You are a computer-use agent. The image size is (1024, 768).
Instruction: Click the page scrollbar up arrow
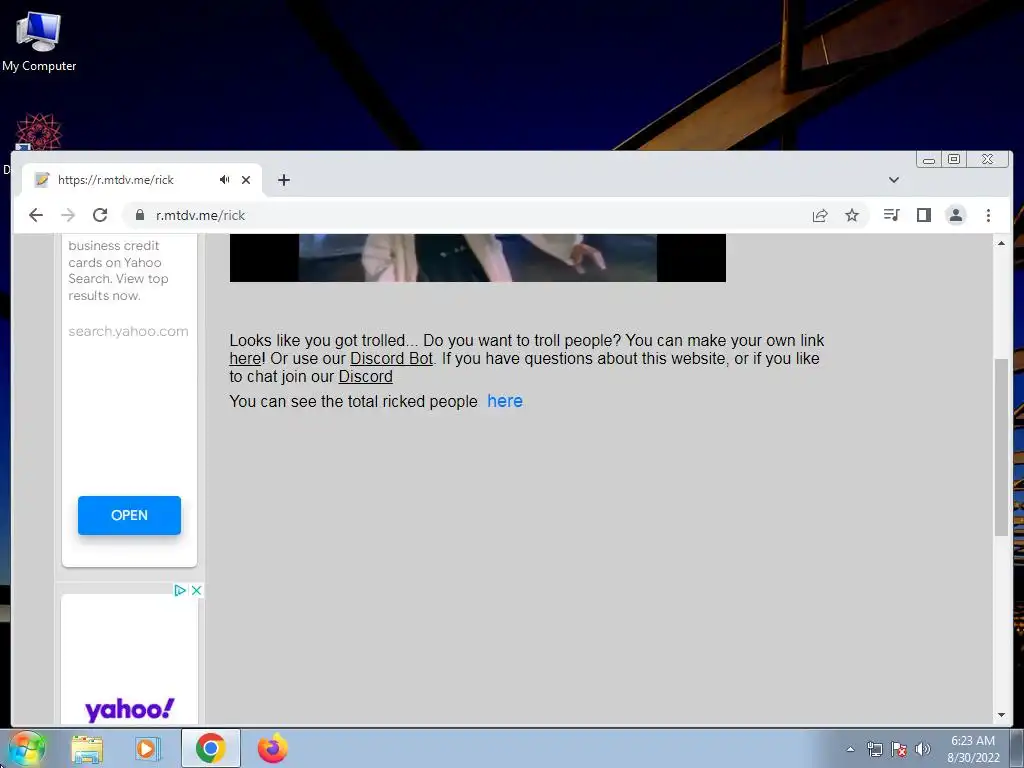point(1001,244)
